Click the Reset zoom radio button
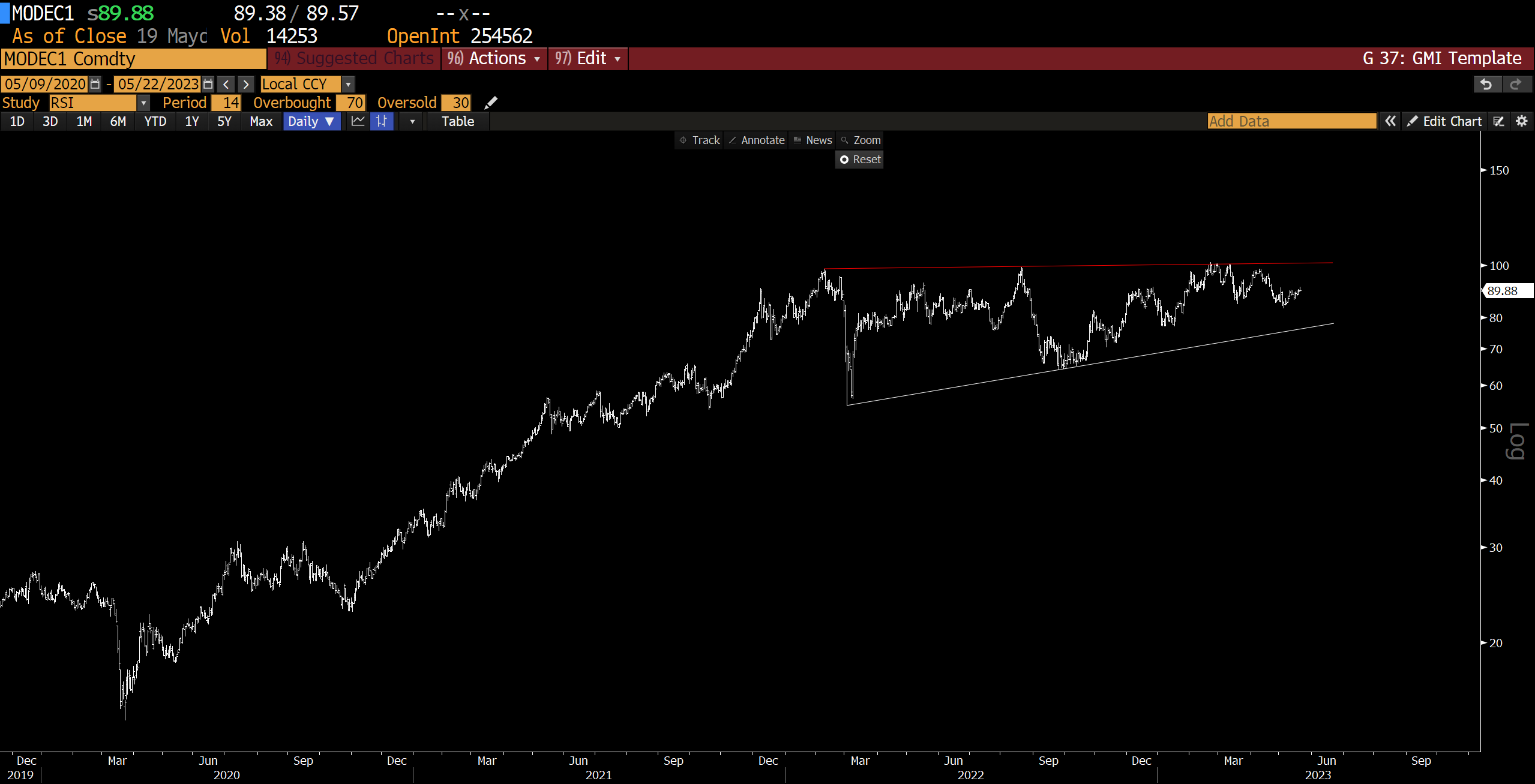1535x784 pixels. pos(844,160)
